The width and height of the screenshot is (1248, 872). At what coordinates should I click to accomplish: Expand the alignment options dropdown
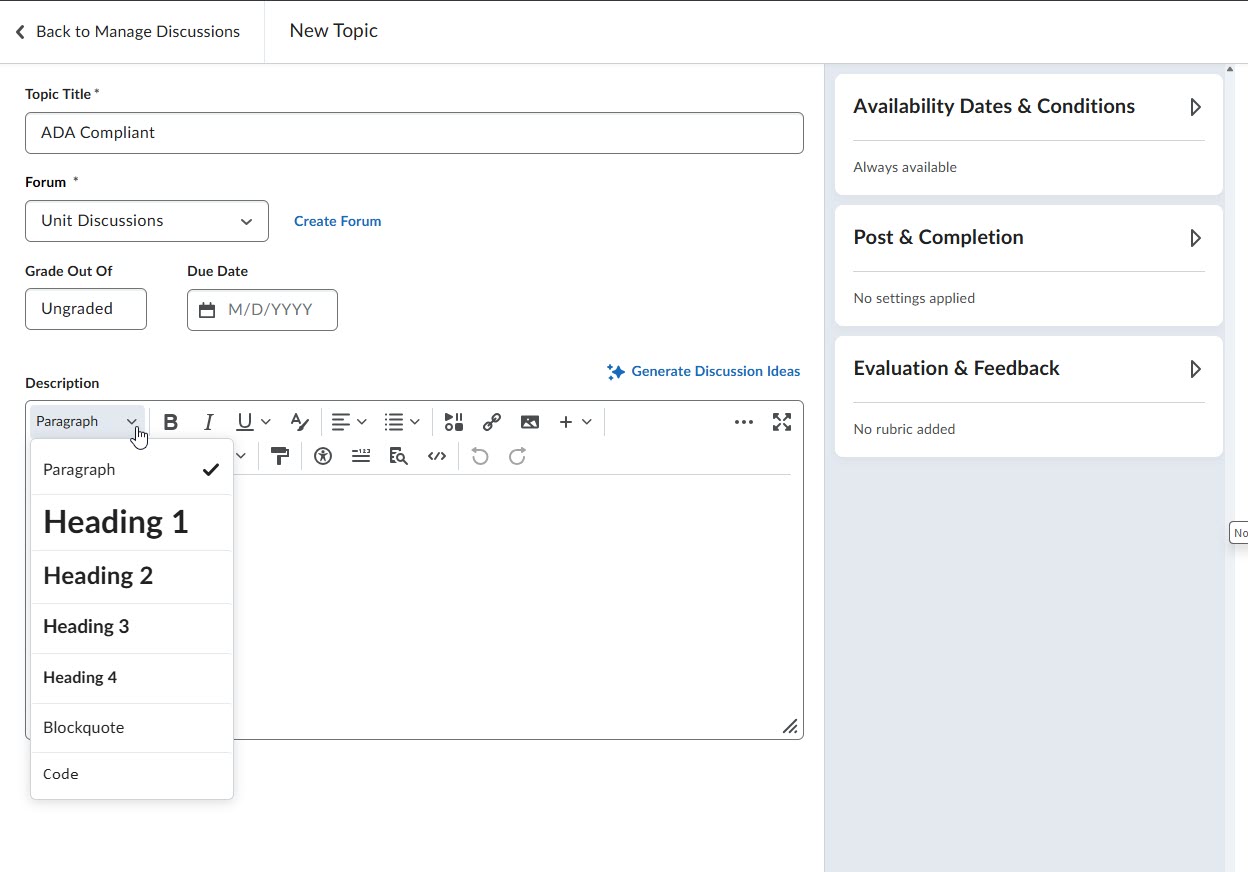(362, 421)
